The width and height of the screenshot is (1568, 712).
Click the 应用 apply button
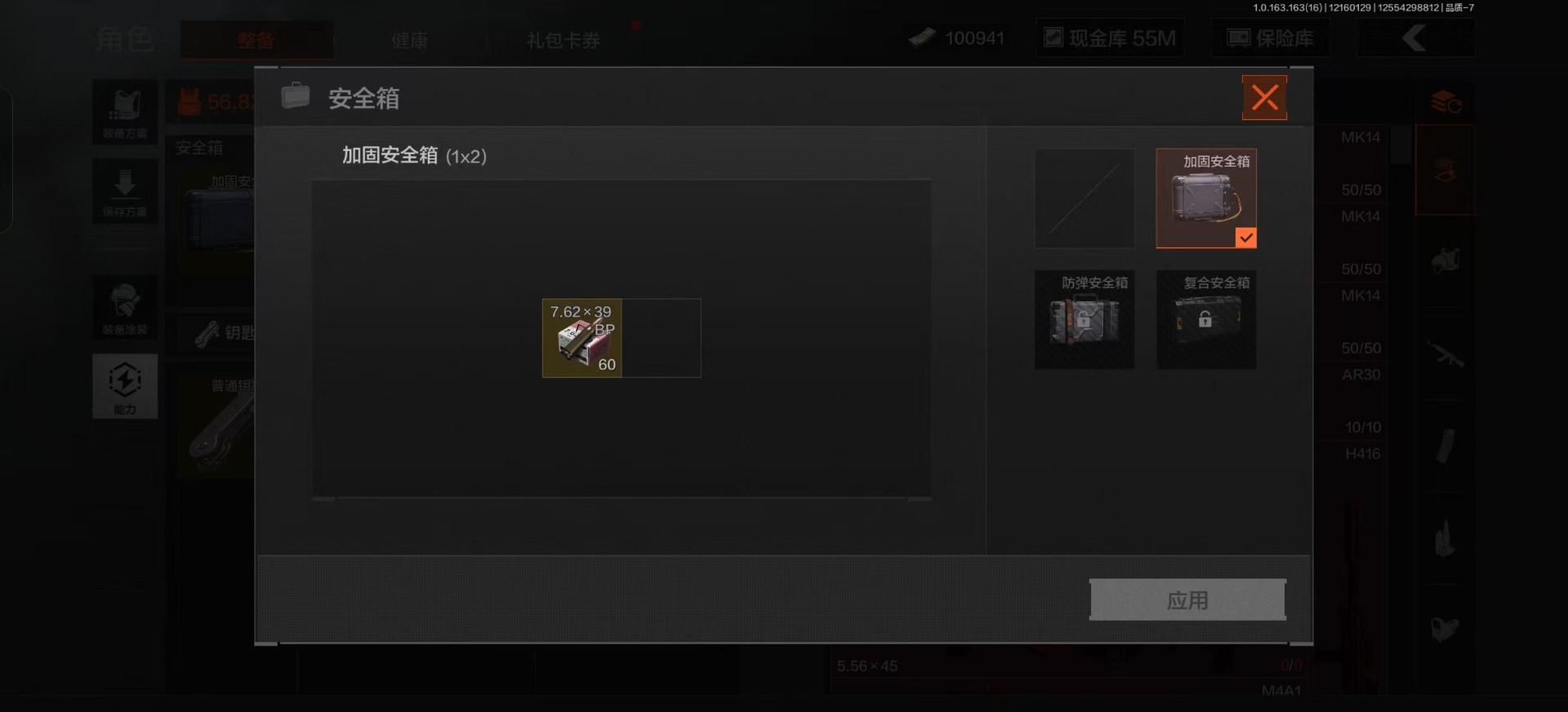tap(1187, 600)
